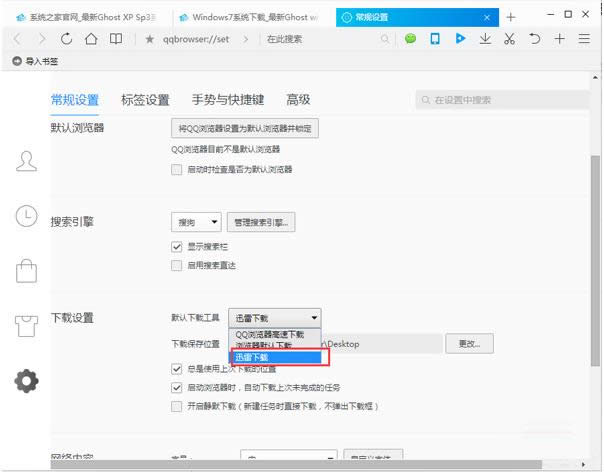The width and height of the screenshot is (604, 474).
Task: Switch to 标签设置 settings tab
Action: (145, 100)
